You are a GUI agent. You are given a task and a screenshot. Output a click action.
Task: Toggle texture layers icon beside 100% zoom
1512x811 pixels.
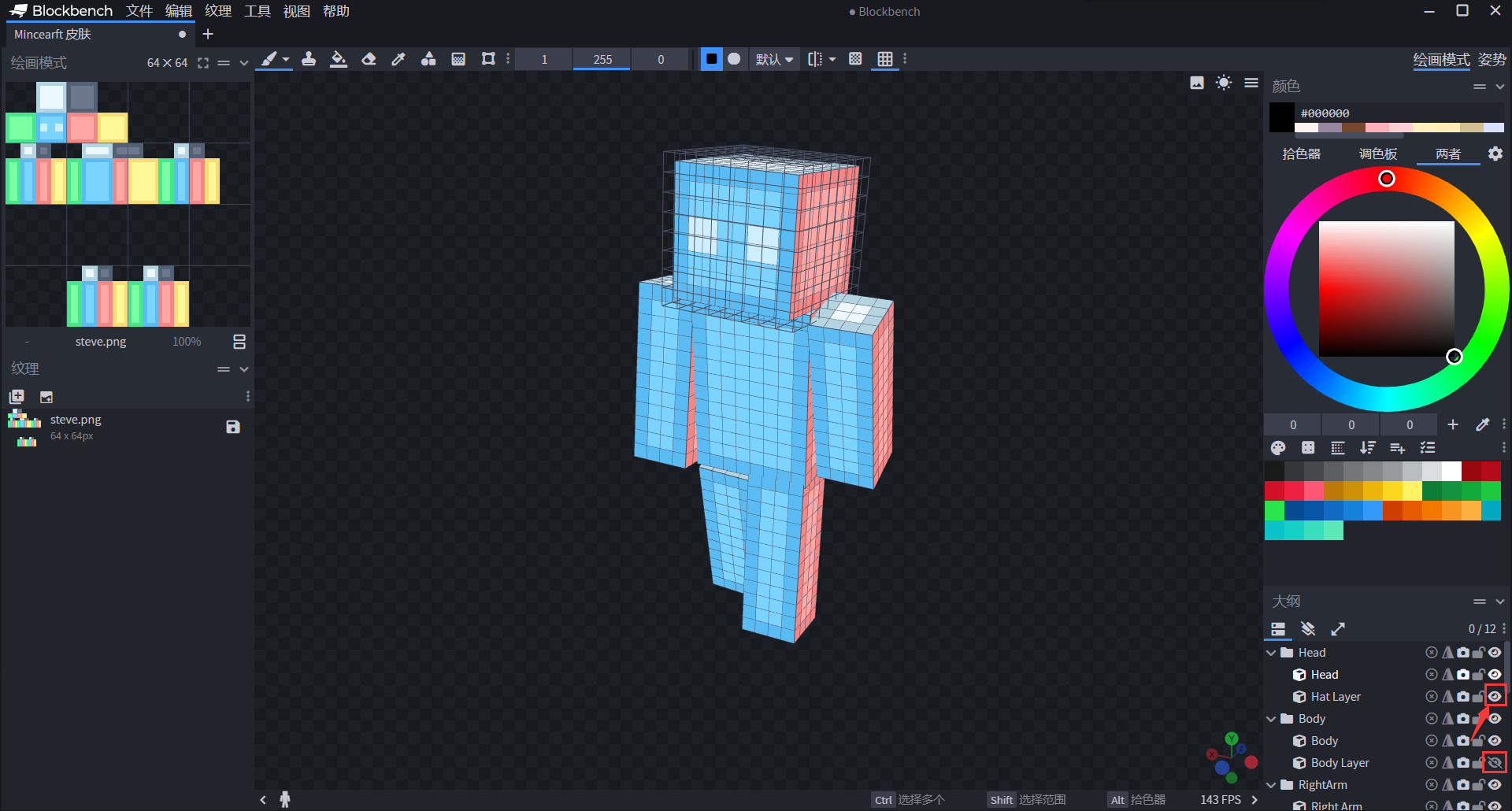[239, 342]
